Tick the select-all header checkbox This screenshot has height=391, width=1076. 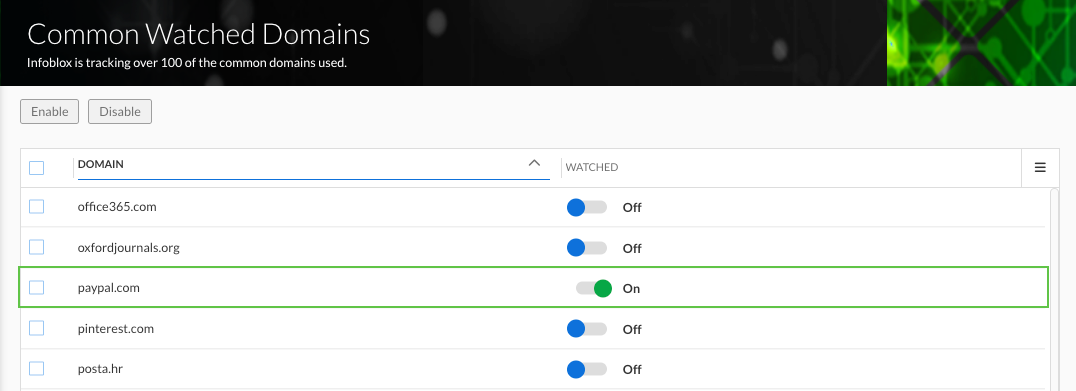[x=36, y=167]
